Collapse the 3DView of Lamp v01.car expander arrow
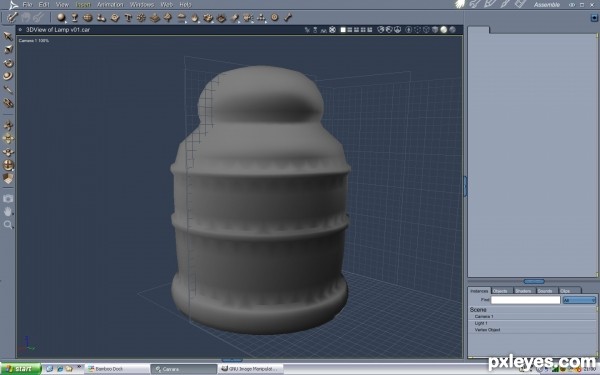This screenshot has width=600, height=375. [20, 29]
